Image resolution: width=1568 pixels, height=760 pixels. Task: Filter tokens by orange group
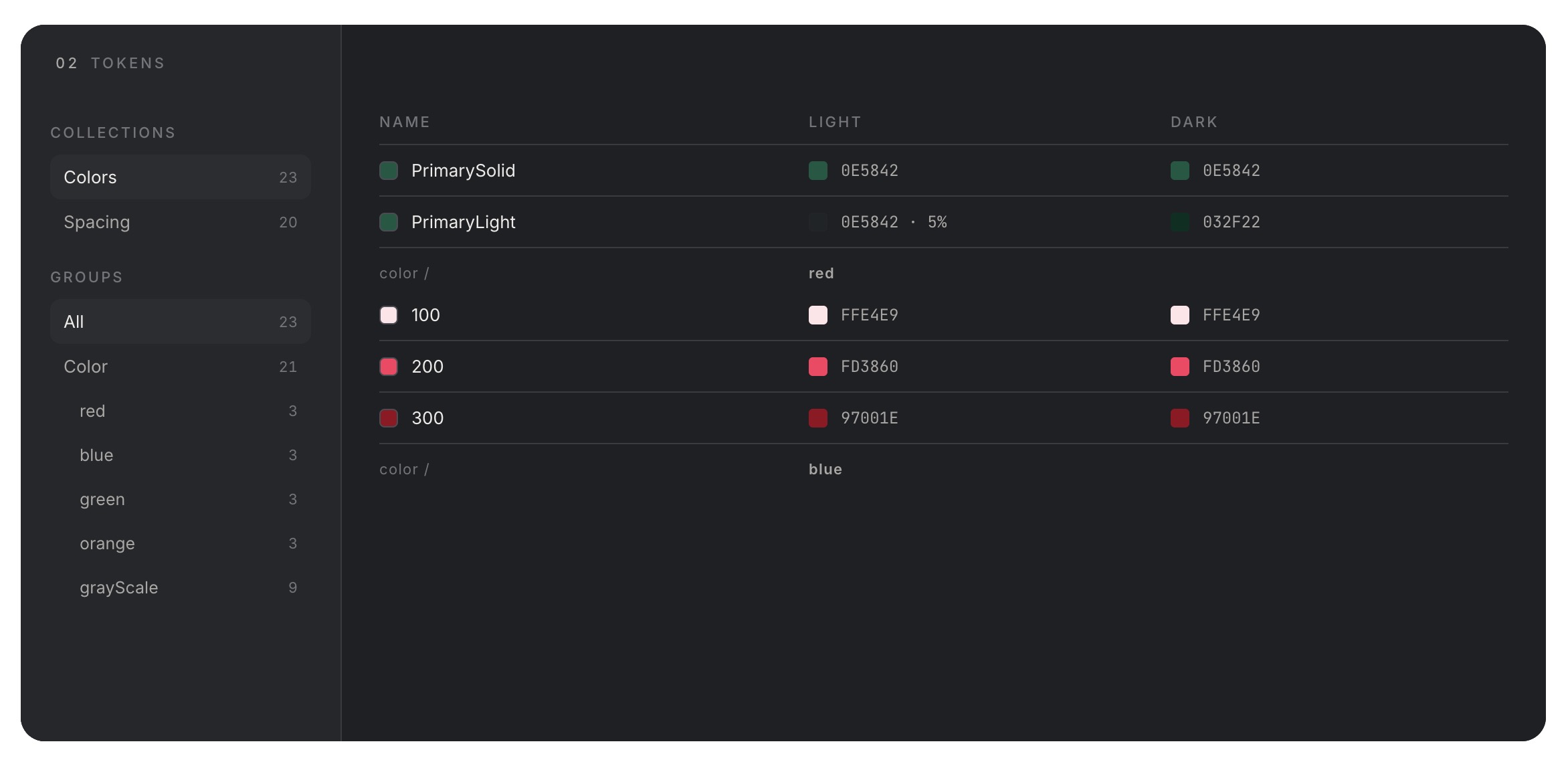(x=180, y=543)
